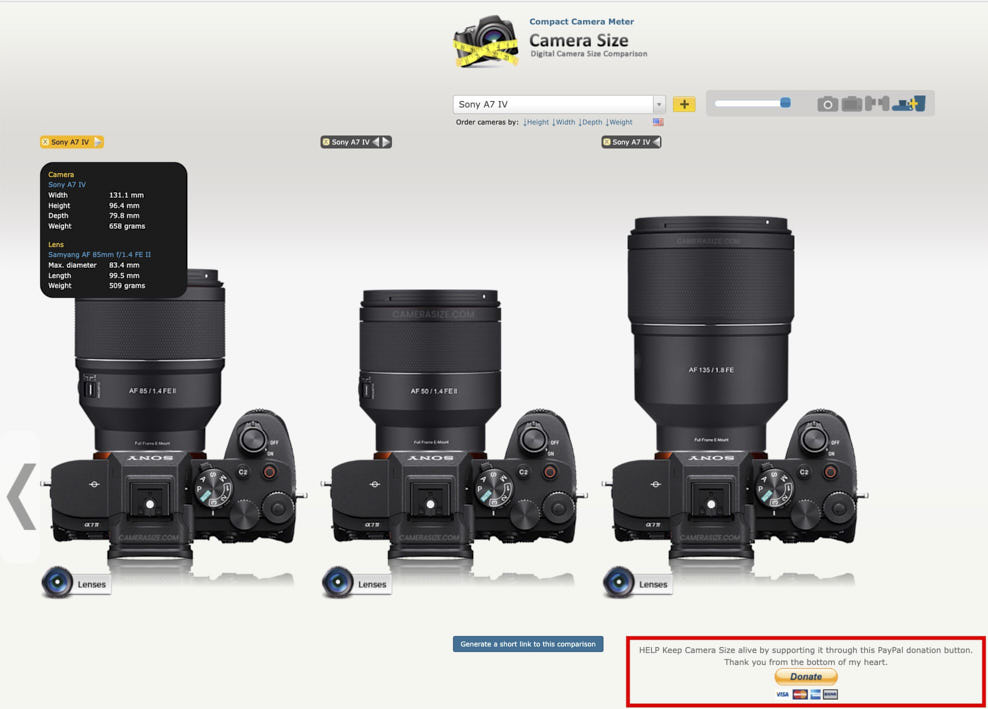
Task: Click the "HELP Keep Camera Size alive" message
Action: pyautogui.click(x=805, y=650)
